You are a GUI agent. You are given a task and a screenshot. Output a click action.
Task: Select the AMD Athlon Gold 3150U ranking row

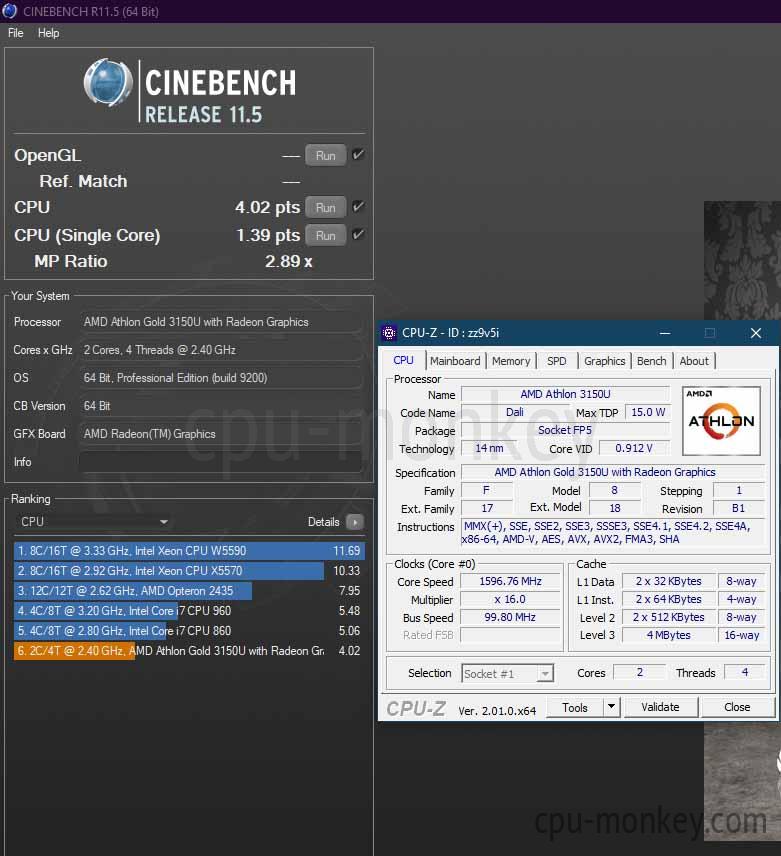click(x=189, y=651)
